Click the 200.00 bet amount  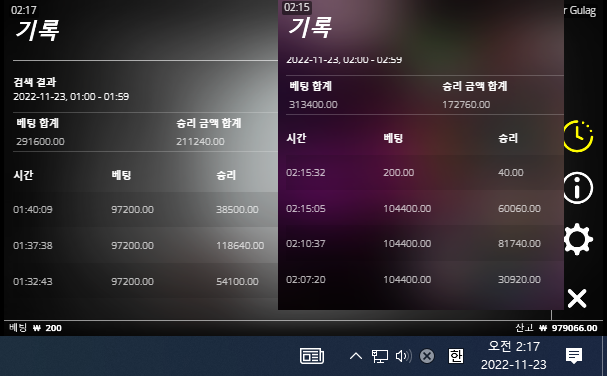click(x=398, y=172)
